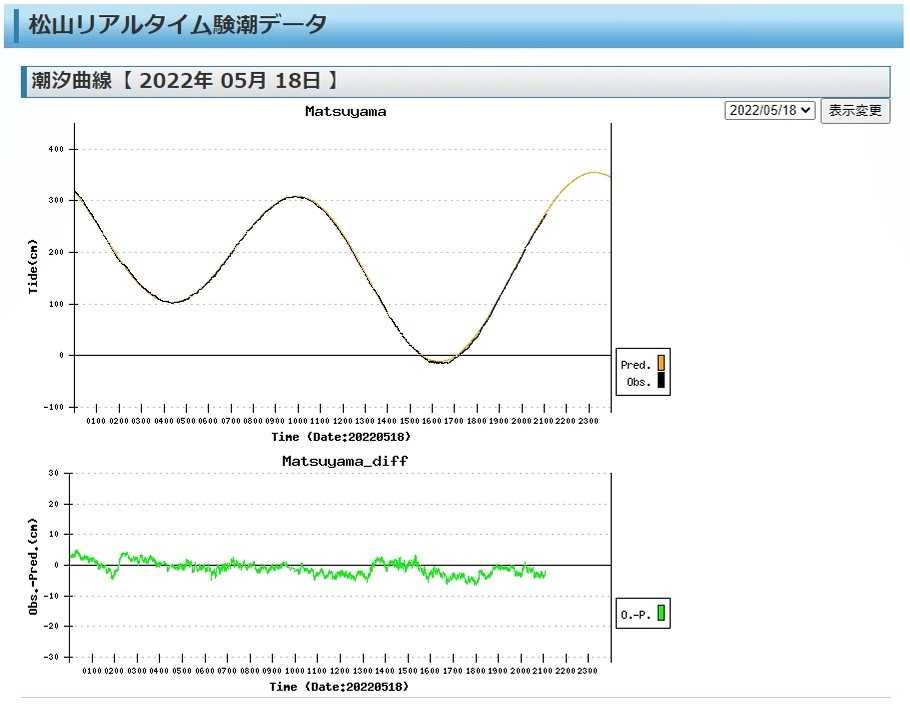Image resolution: width=910 pixels, height=706 pixels.
Task: Click the black Obs. legend swatch
Action: (660, 381)
